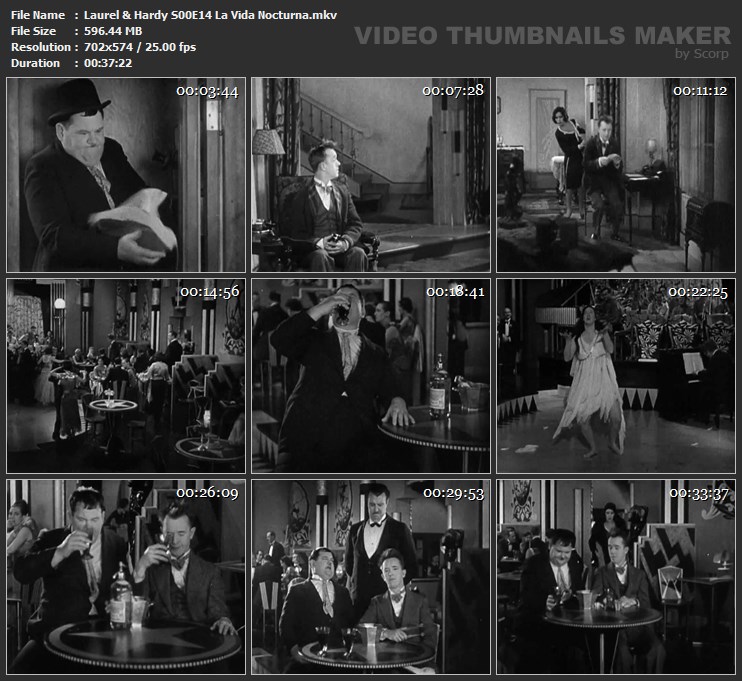Click the resolution value 702x574 / 25.00 fps

(x=140, y=47)
